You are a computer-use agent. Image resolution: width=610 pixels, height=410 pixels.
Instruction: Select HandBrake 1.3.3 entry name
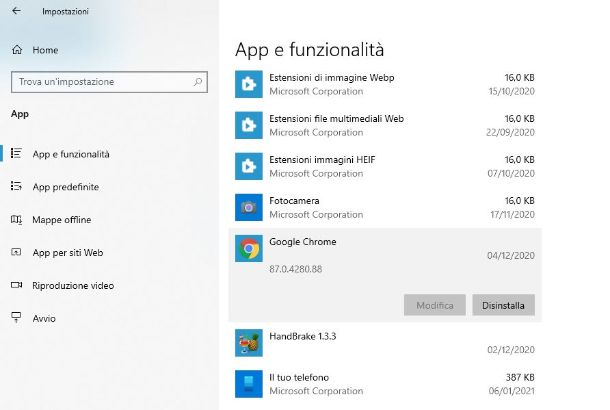[303, 336]
